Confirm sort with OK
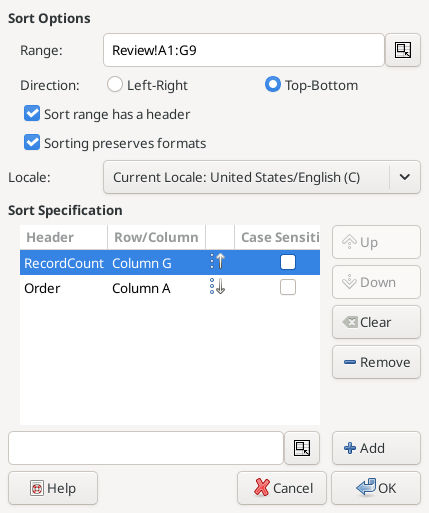 pyautogui.click(x=376, y=488)
